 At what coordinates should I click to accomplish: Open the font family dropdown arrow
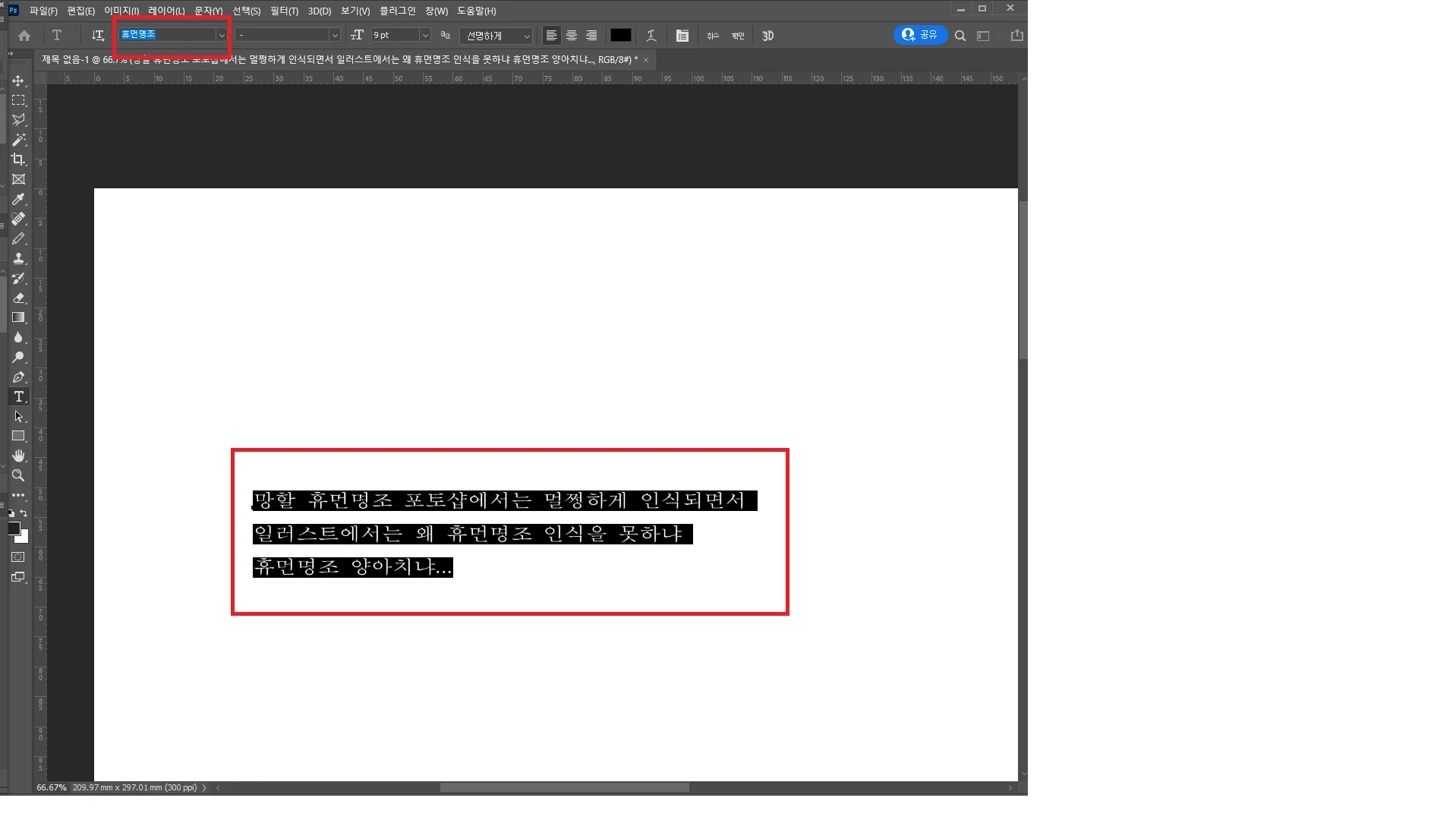pos(222,35)
